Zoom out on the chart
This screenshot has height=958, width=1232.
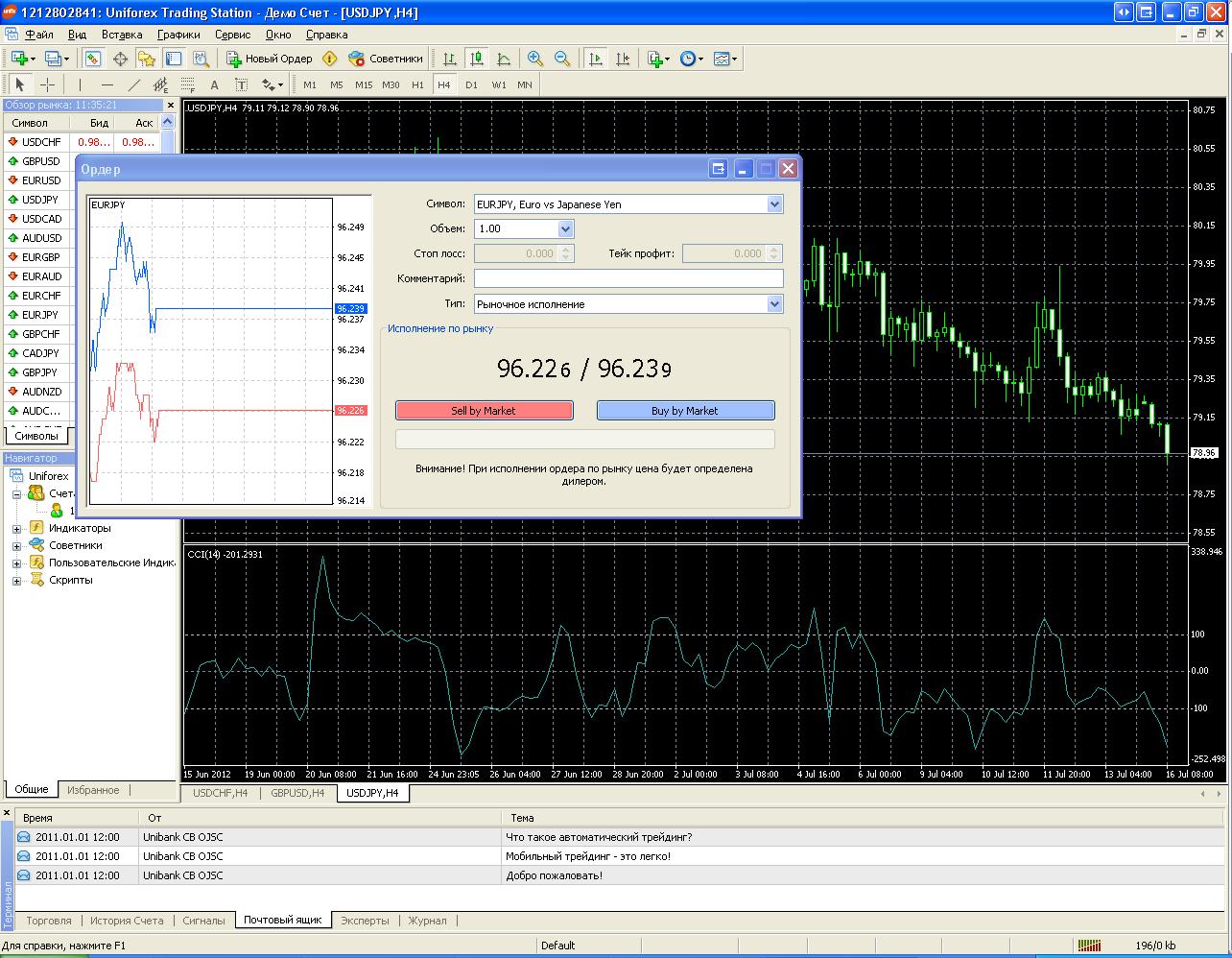coord(562,59)
